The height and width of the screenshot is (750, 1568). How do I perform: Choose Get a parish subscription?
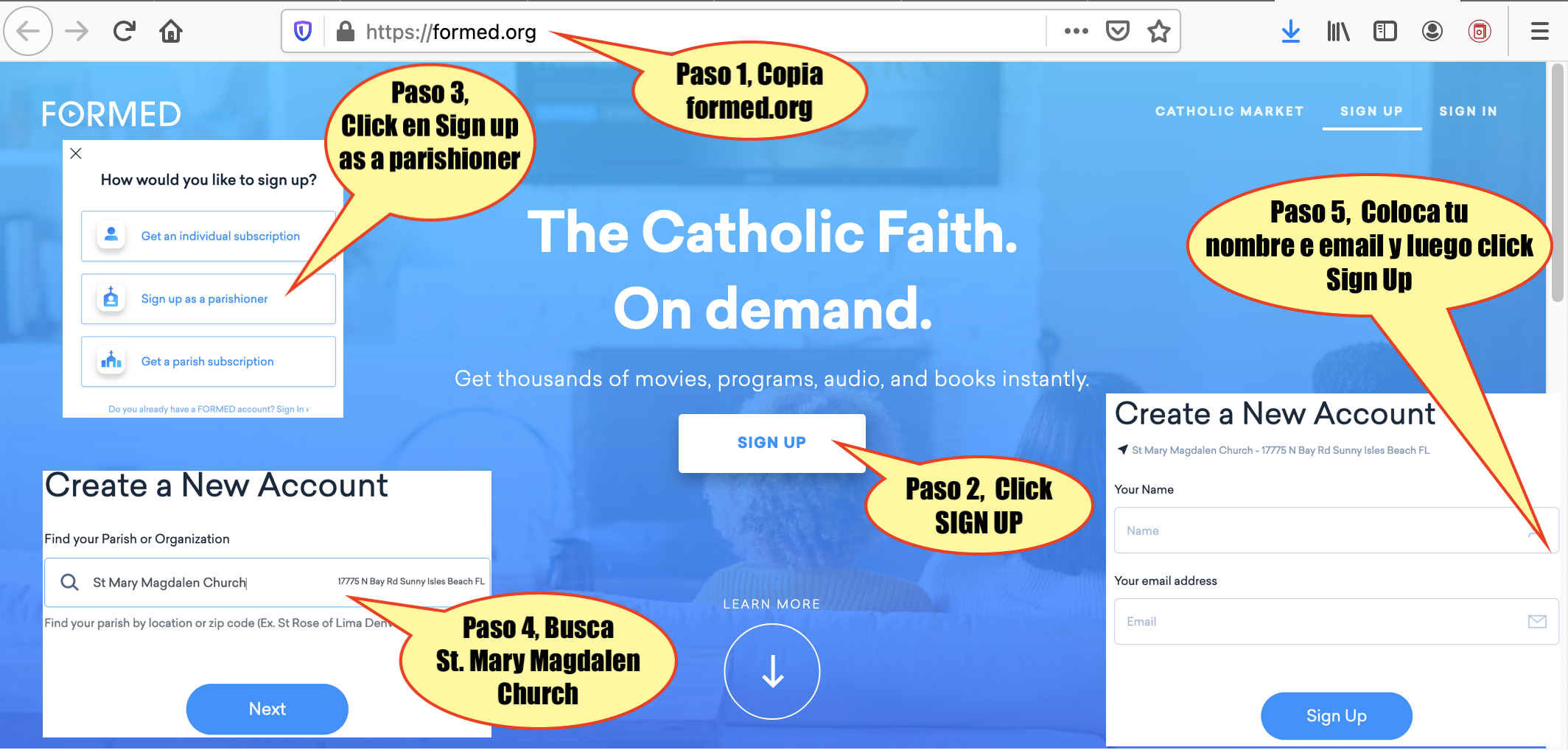coord(209,361)
